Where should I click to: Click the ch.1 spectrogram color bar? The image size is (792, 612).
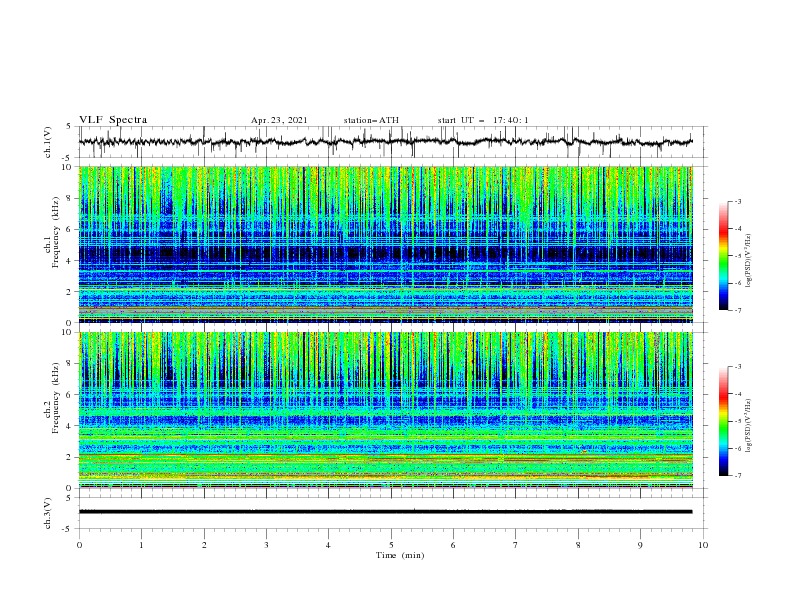pos(723,255)
